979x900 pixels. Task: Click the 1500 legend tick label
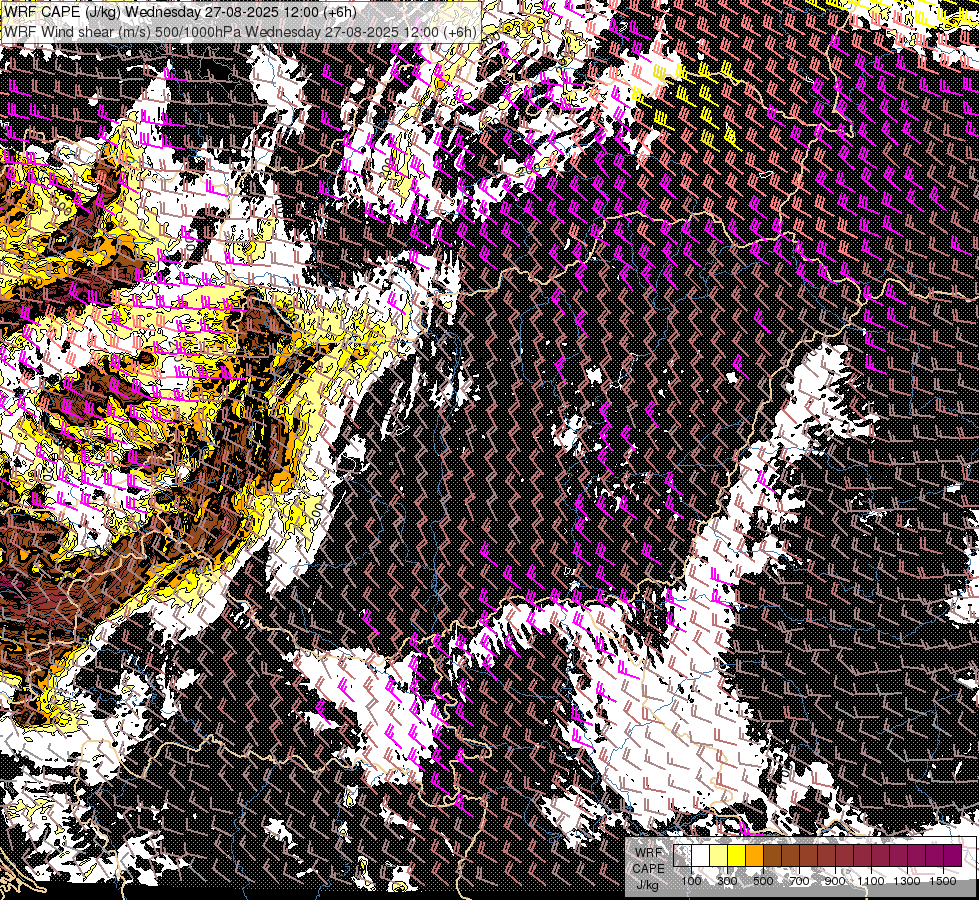coord(943,881)
